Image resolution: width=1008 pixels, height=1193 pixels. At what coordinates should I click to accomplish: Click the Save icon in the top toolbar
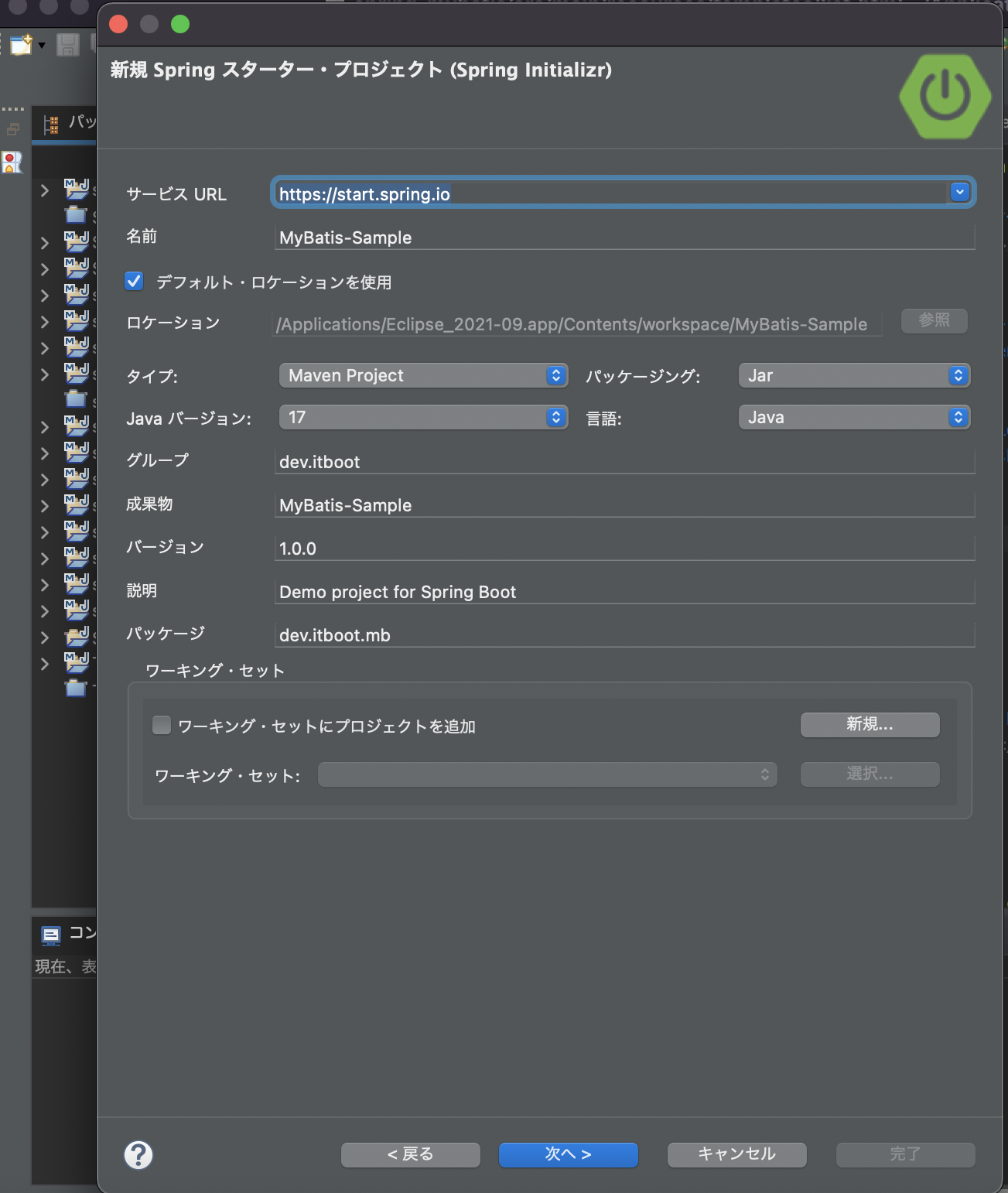pyautogui.click(x=67, y=44)
